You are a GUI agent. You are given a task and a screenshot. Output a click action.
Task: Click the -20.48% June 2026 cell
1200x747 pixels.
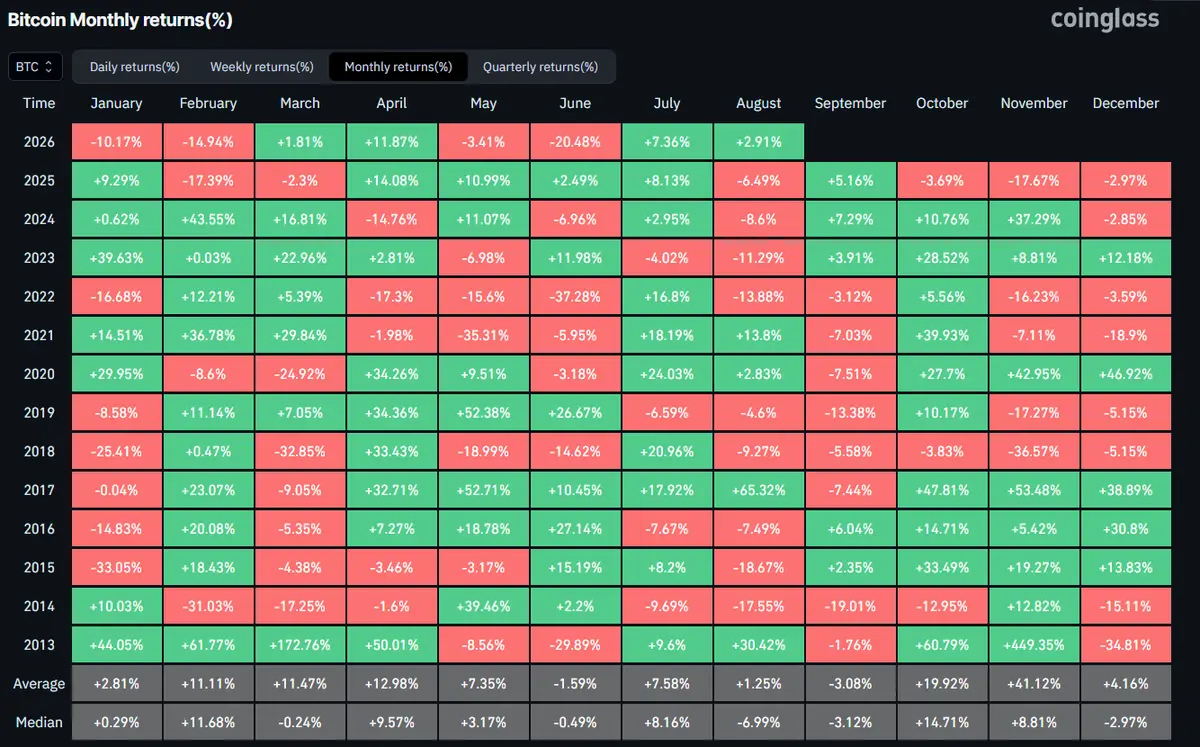pyautogui.click(x=575, y=142)
